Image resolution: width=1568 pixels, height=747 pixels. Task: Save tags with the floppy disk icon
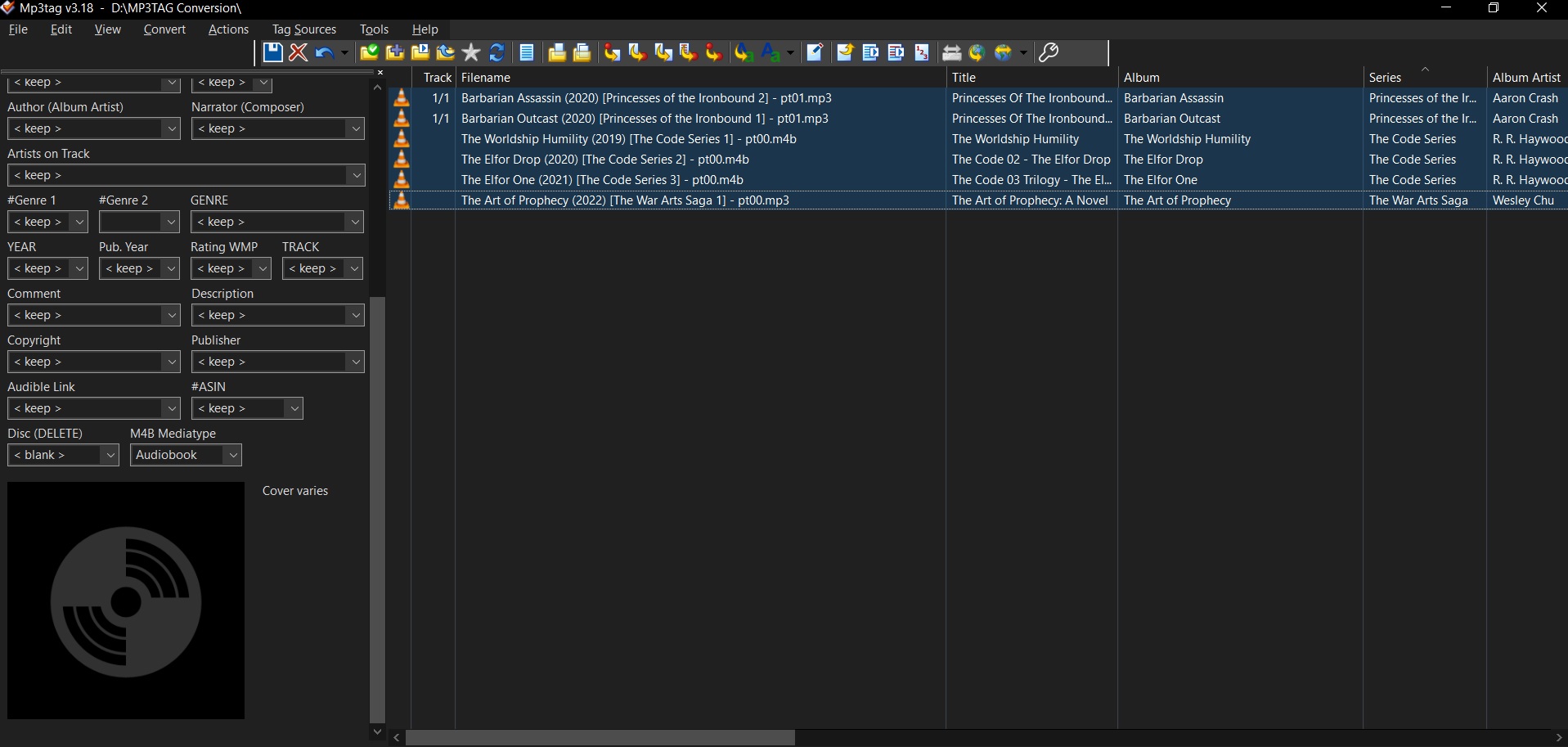(272, 53)
